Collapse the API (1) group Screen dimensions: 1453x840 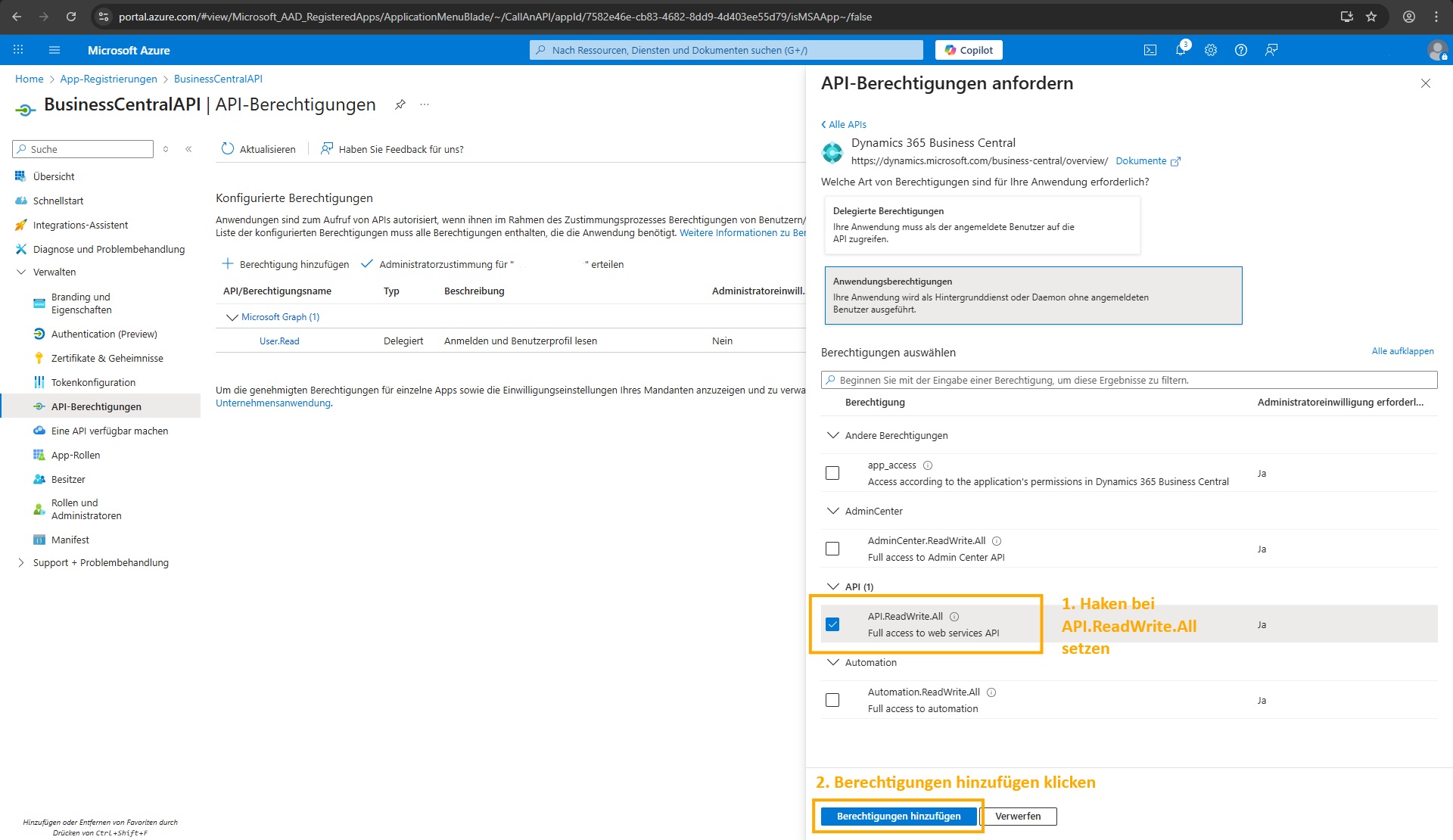pyautogui.click(x=833, y=586)
